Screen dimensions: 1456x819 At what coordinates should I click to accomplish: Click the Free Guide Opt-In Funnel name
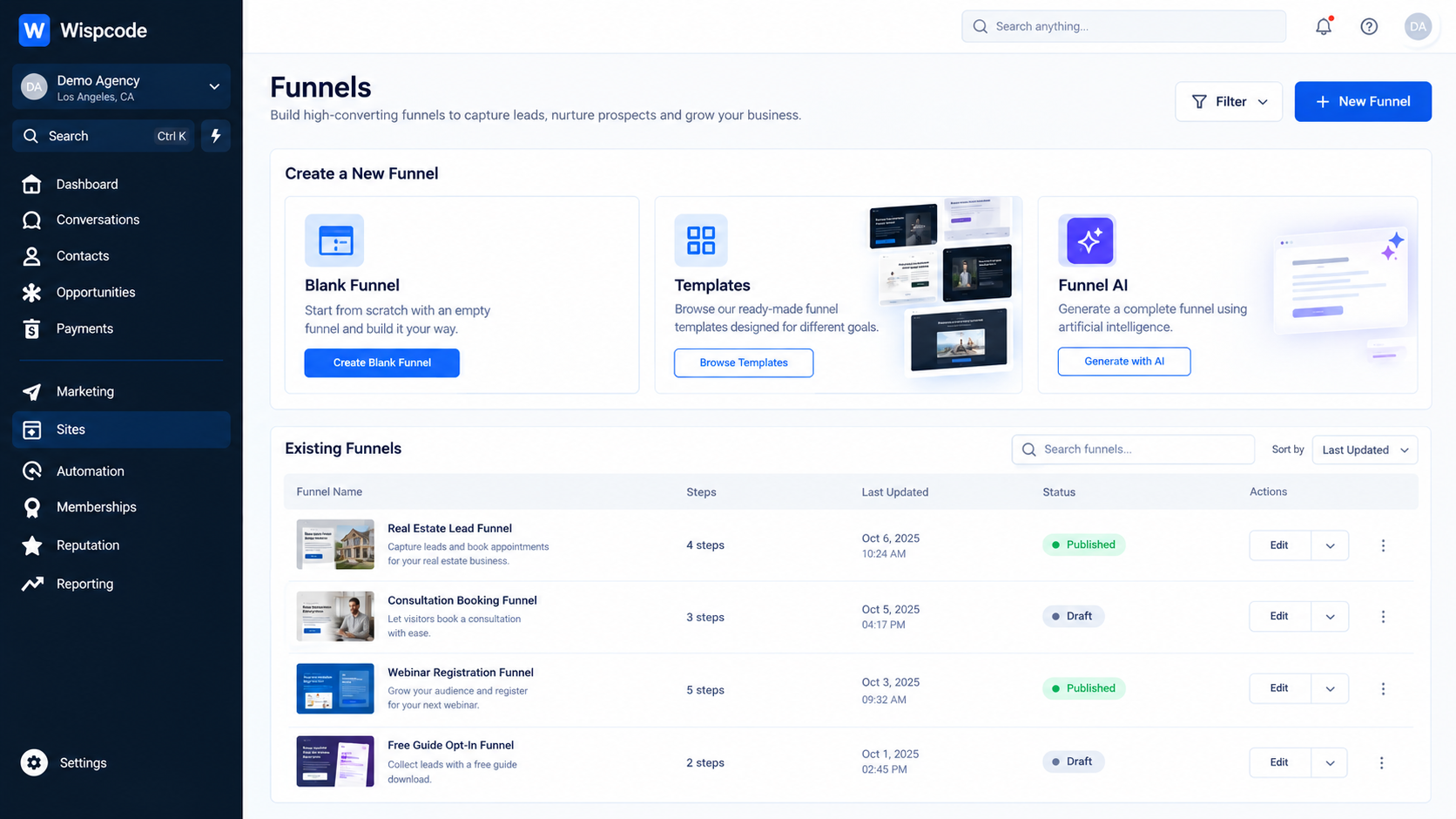(451, 745)
